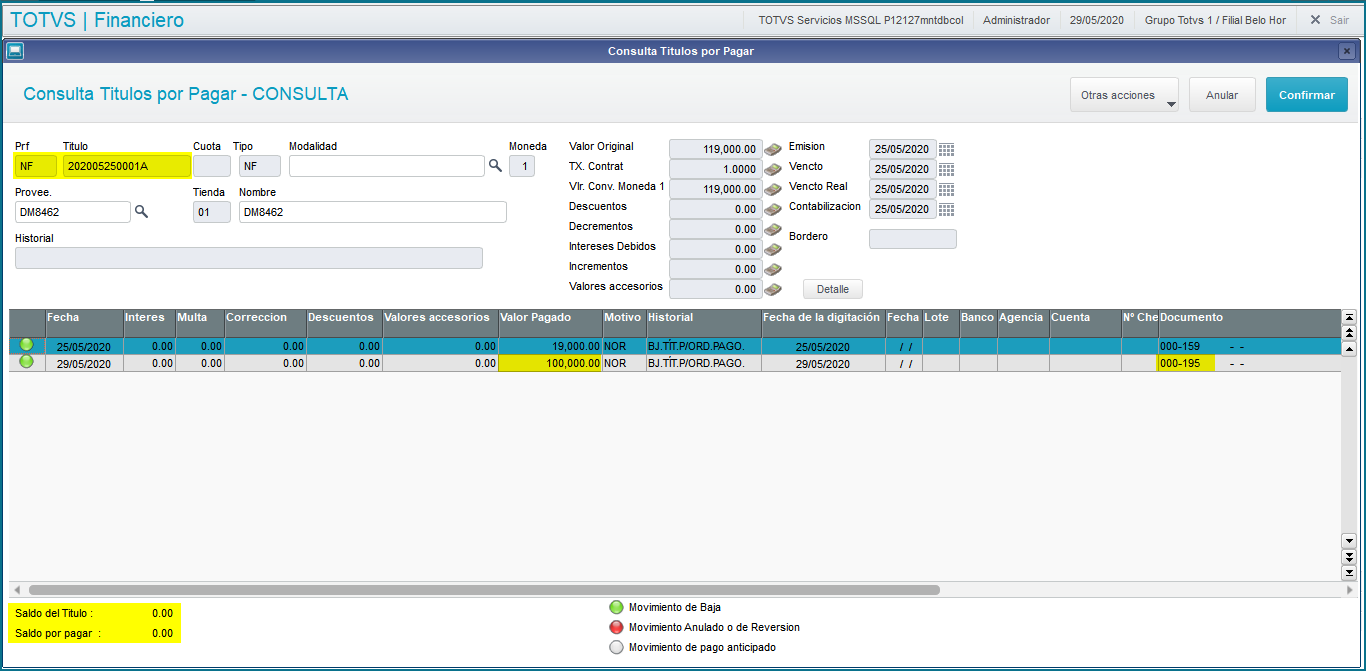Open calculator icon beside Decrementos field
Viewport: 1366px width, 671px height.
(x=773, y=229)
